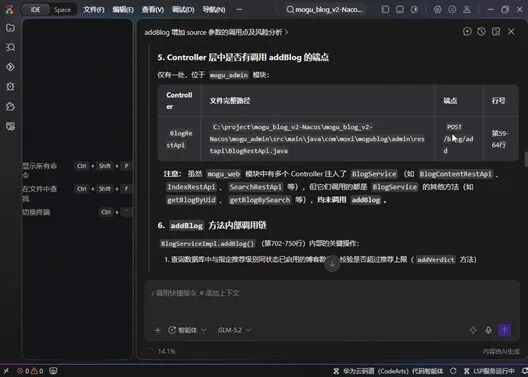Open the 导航(N) menu
This screenshot has width=528, height=377.
click(214, 10)
